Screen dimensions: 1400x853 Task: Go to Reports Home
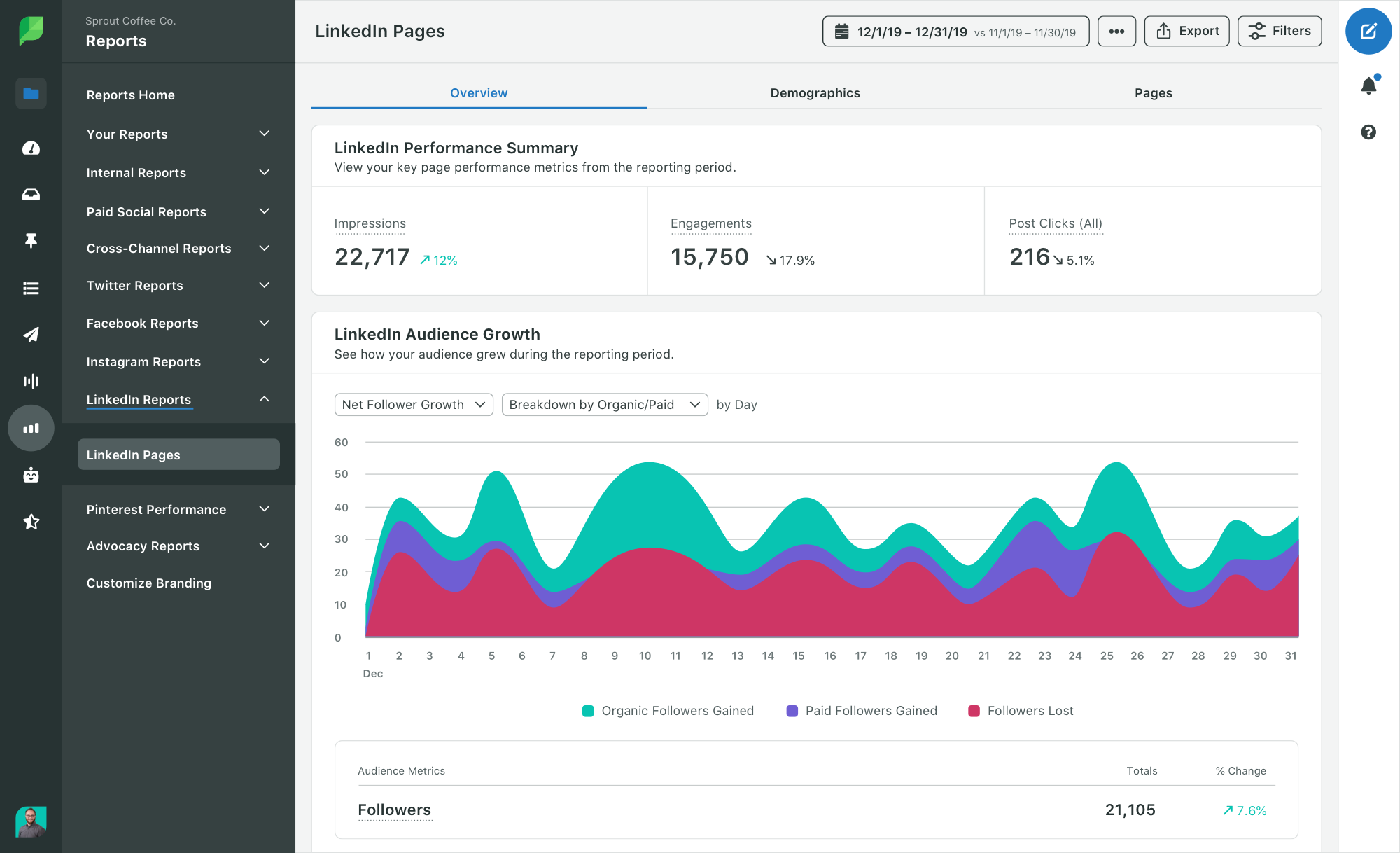point(130,95)
